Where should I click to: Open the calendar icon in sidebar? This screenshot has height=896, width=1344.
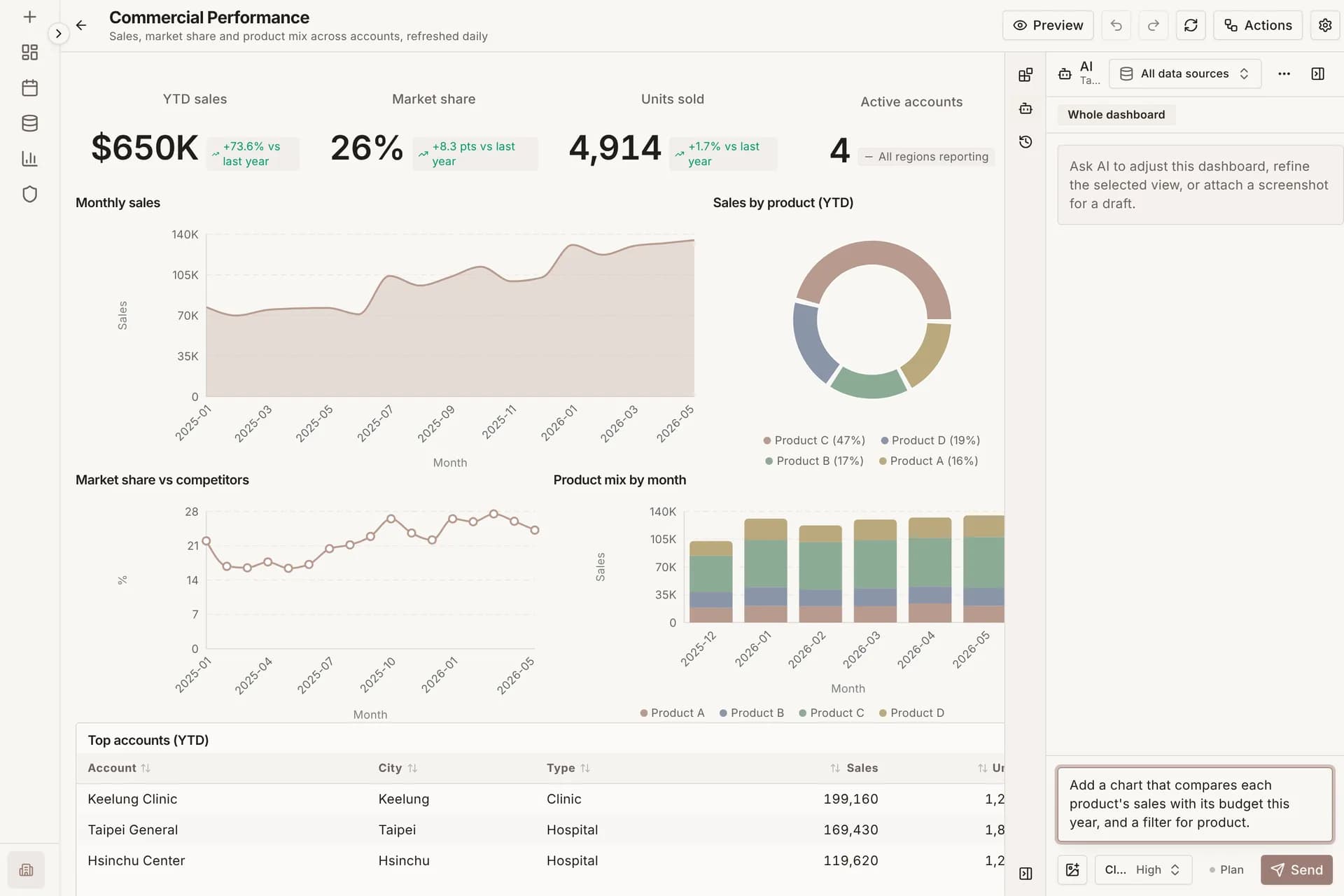[29, 88]
